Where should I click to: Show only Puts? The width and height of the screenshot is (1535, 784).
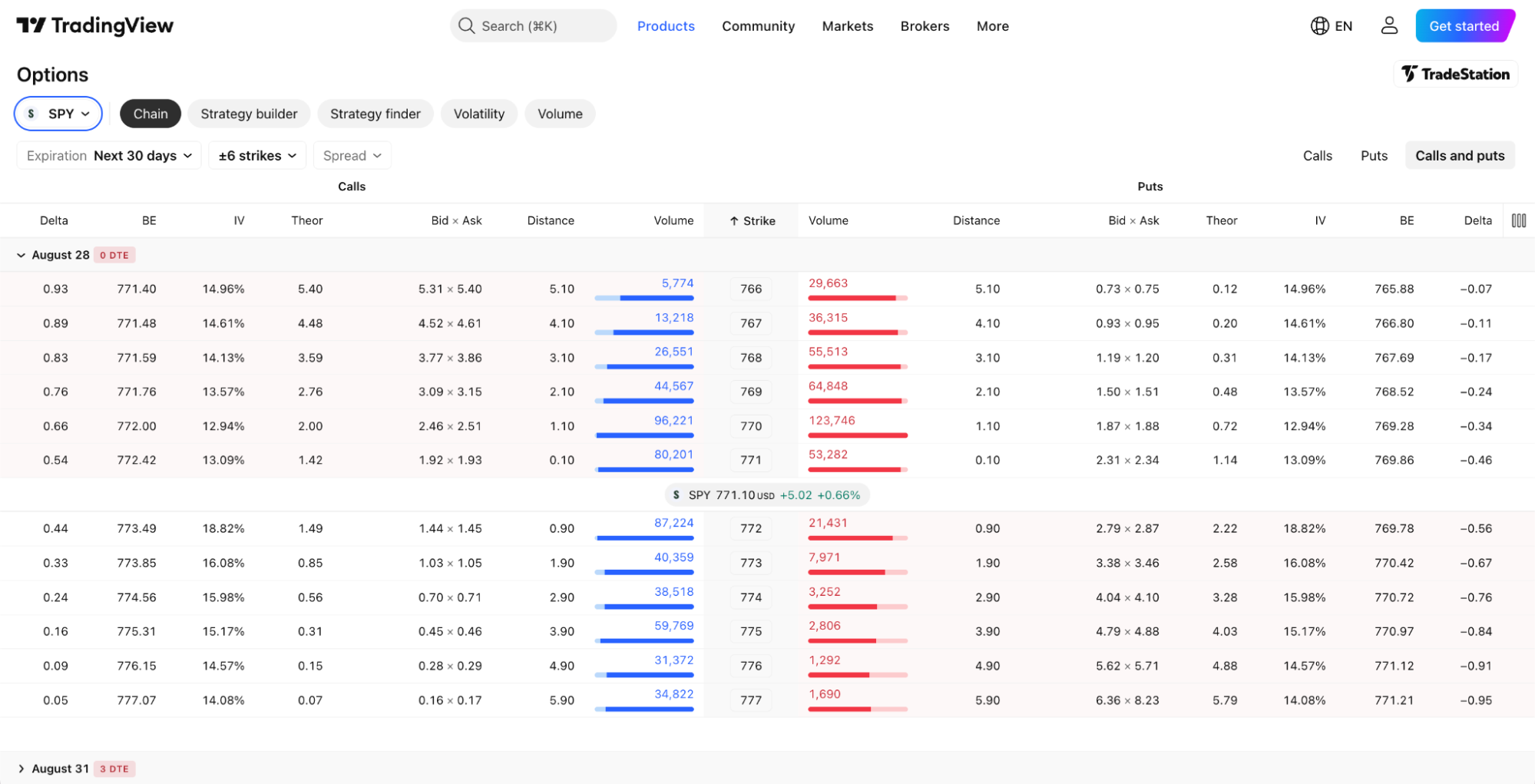coord(1374,156)
